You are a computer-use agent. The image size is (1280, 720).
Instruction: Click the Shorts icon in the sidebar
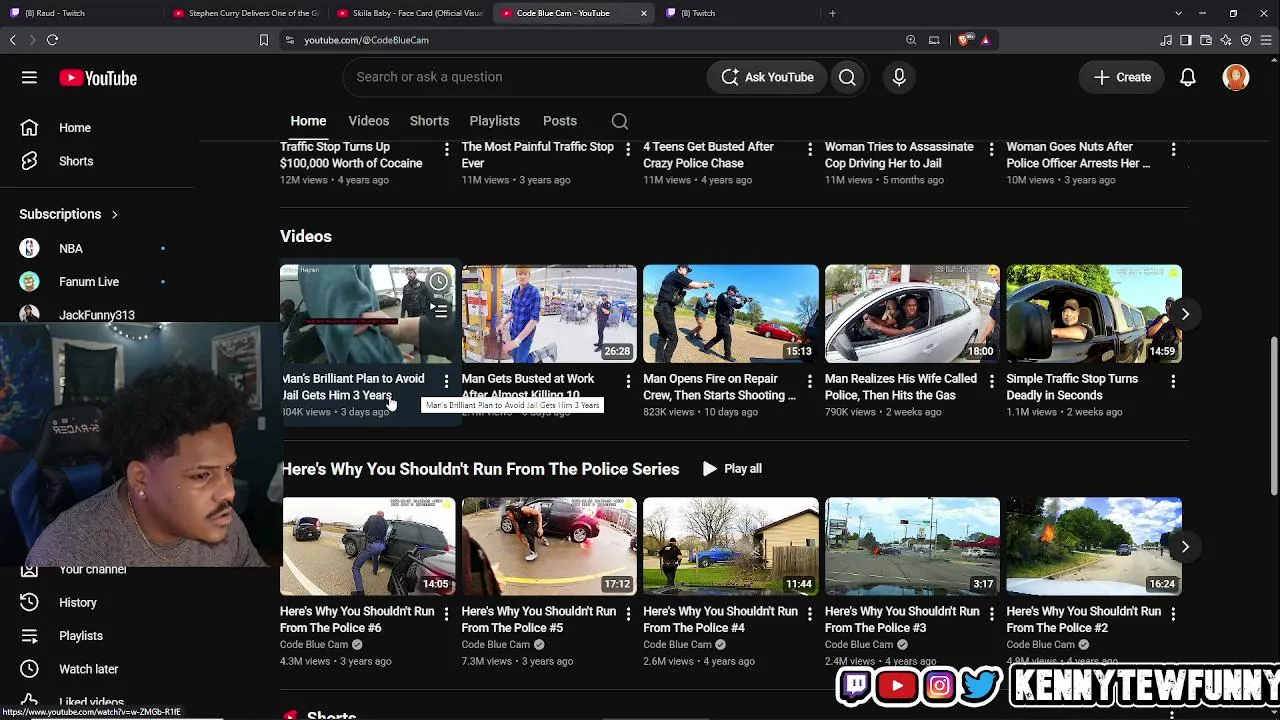29,161
